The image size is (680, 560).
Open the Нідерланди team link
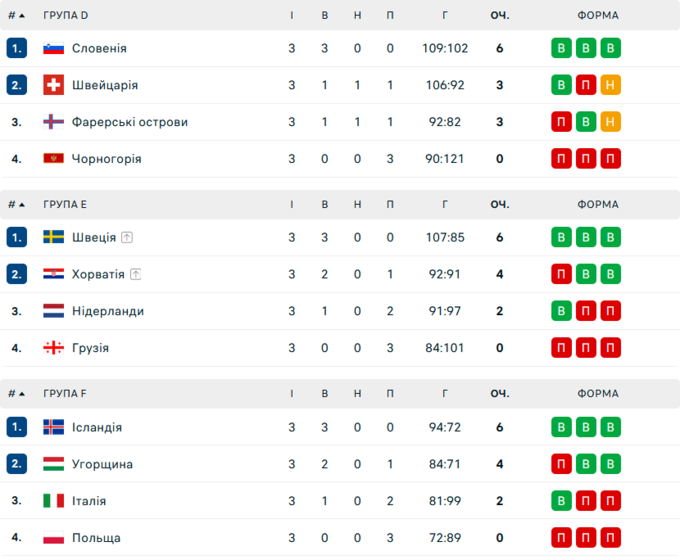point(107,311)
